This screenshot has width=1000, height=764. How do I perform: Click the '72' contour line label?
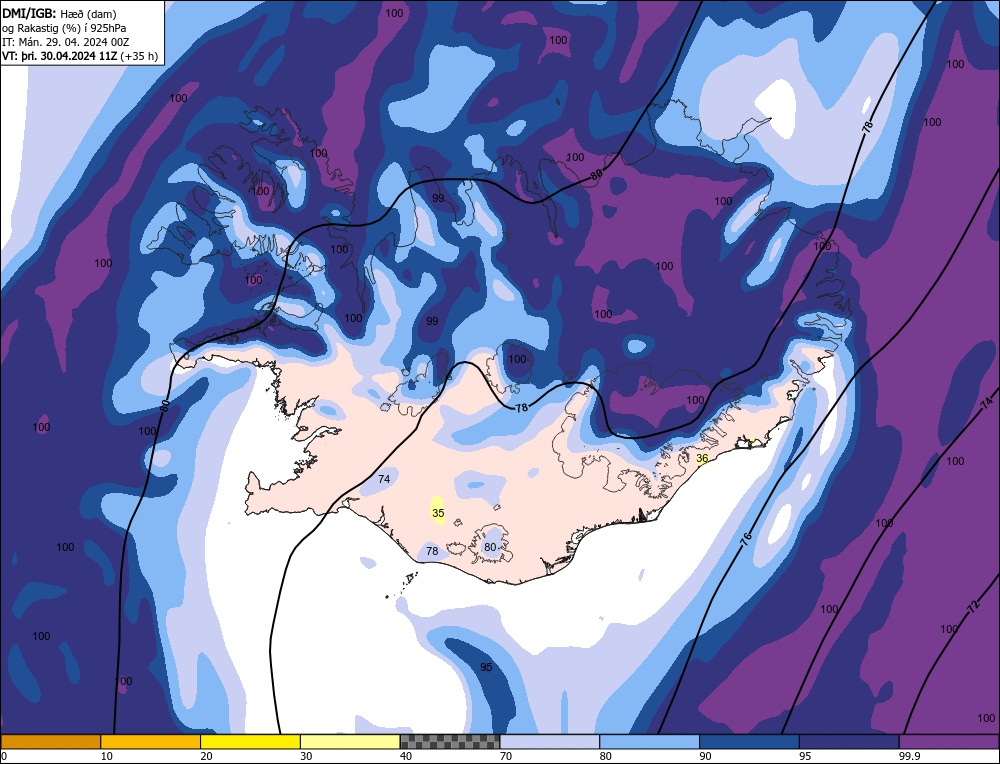coord(972,606)
